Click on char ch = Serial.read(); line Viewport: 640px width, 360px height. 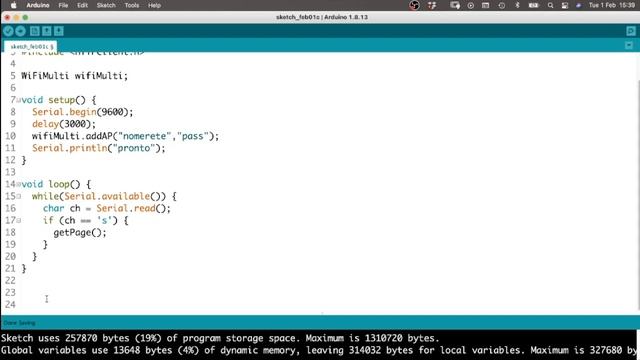click(x=107, y=208)
